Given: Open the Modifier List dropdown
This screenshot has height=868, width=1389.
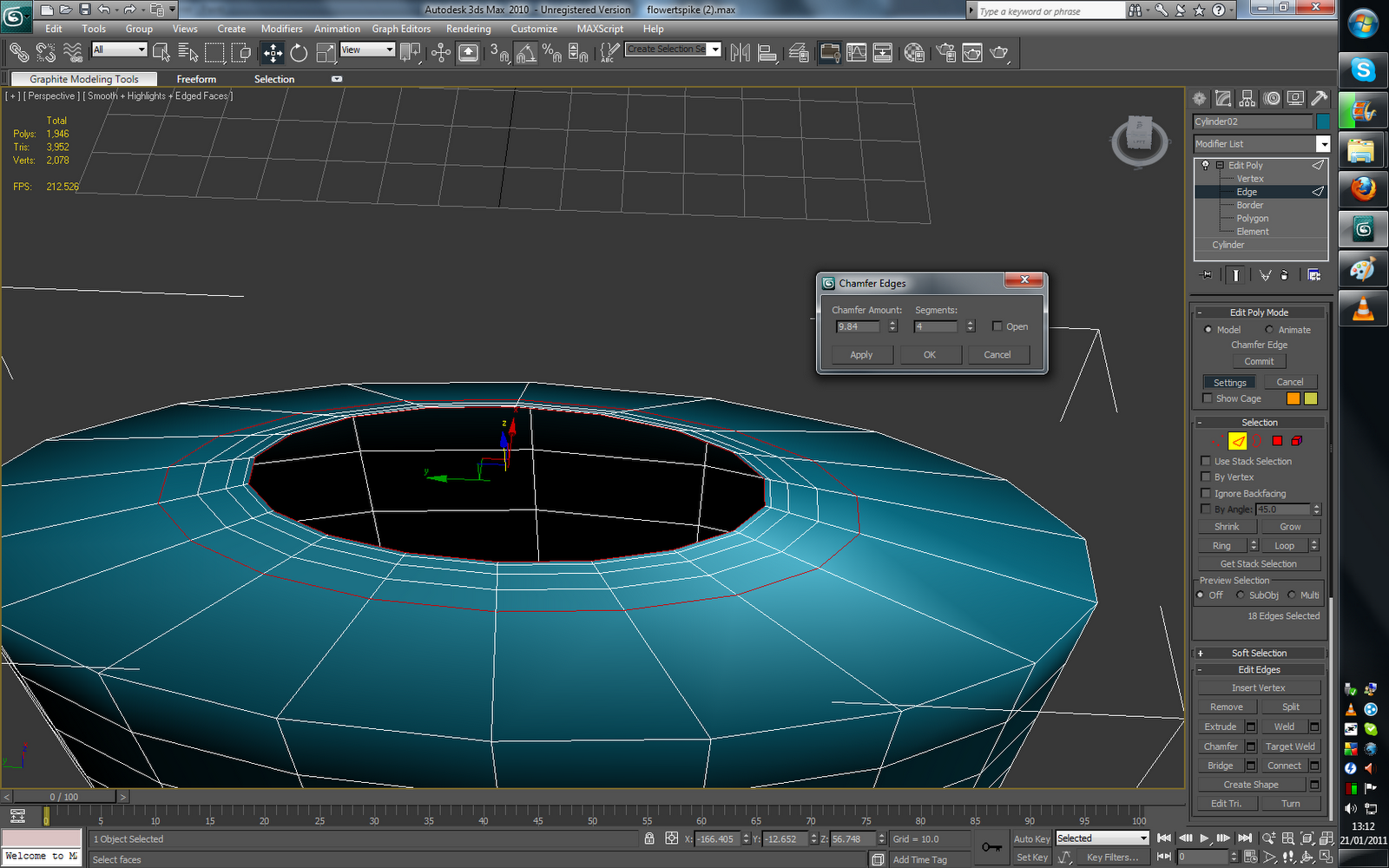Looking at the screenshot, I should tap(1322, 144).
